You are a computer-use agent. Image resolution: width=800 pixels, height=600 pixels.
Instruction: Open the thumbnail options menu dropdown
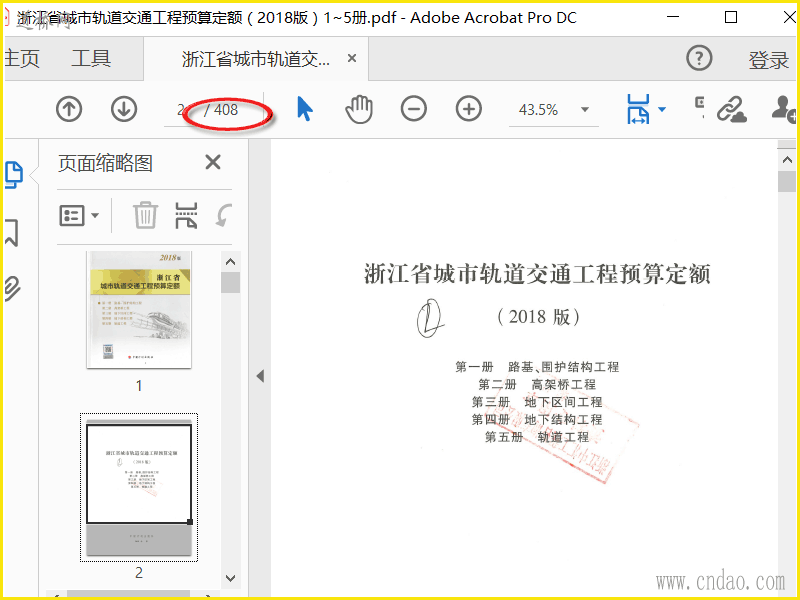(x=79, y=216)
